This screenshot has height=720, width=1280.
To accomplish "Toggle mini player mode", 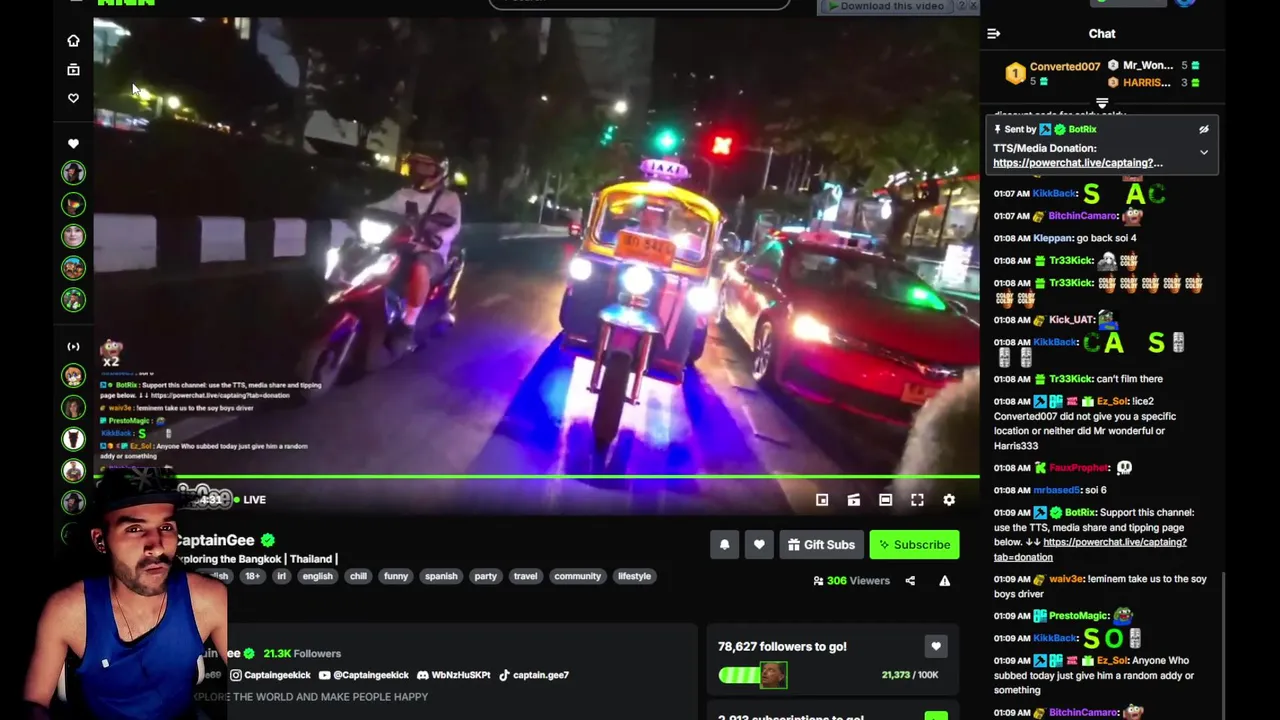I will [822, 500].
